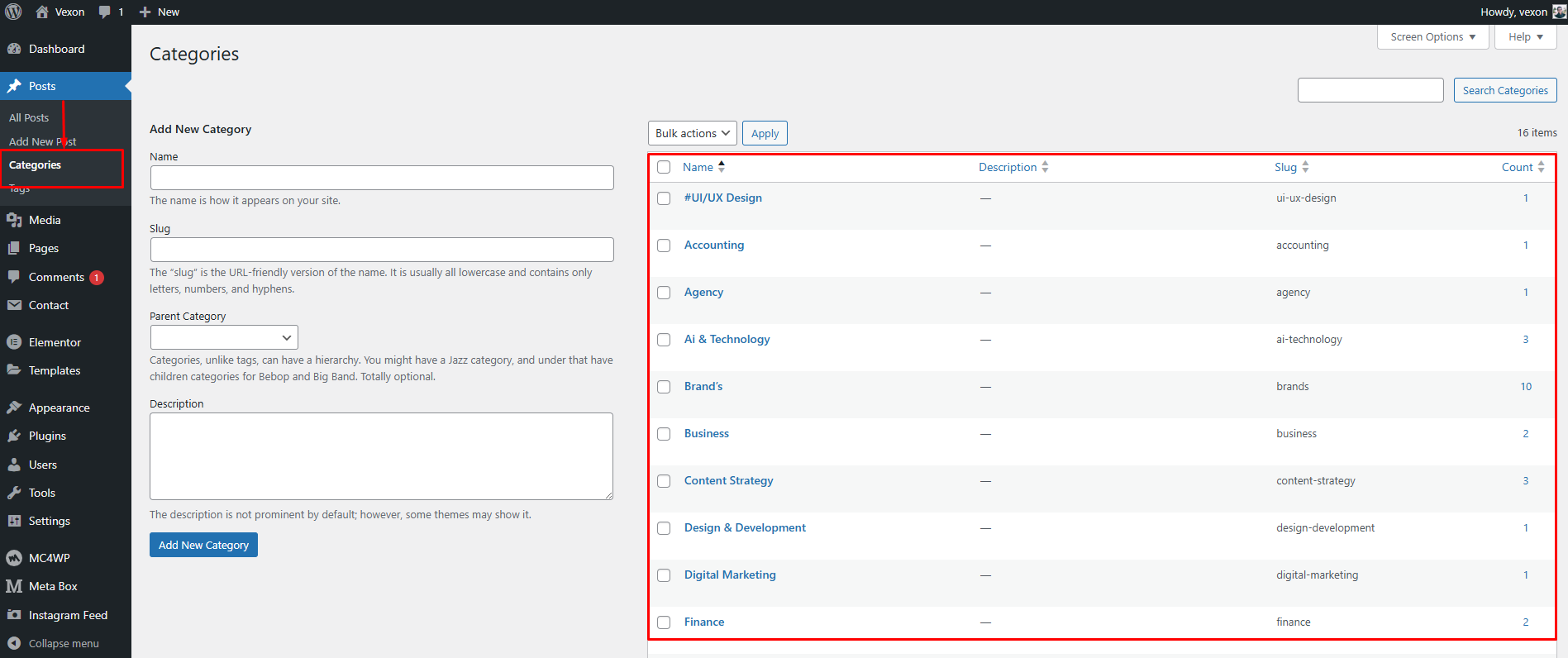This screenshot has width=1568, height=658.
Task: Expand the Help panel
Action: [1526, 37]
